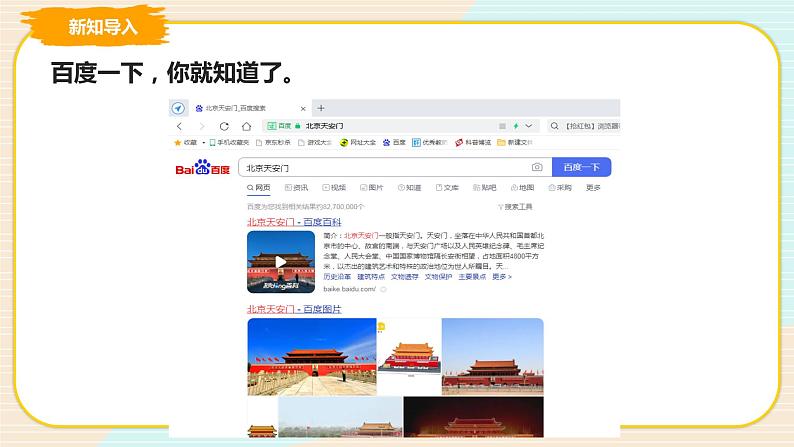This screenshot has height=447, width=794.
Task: Click the Baidu logo
Action: pyautogui.click(x=203, y=168)
